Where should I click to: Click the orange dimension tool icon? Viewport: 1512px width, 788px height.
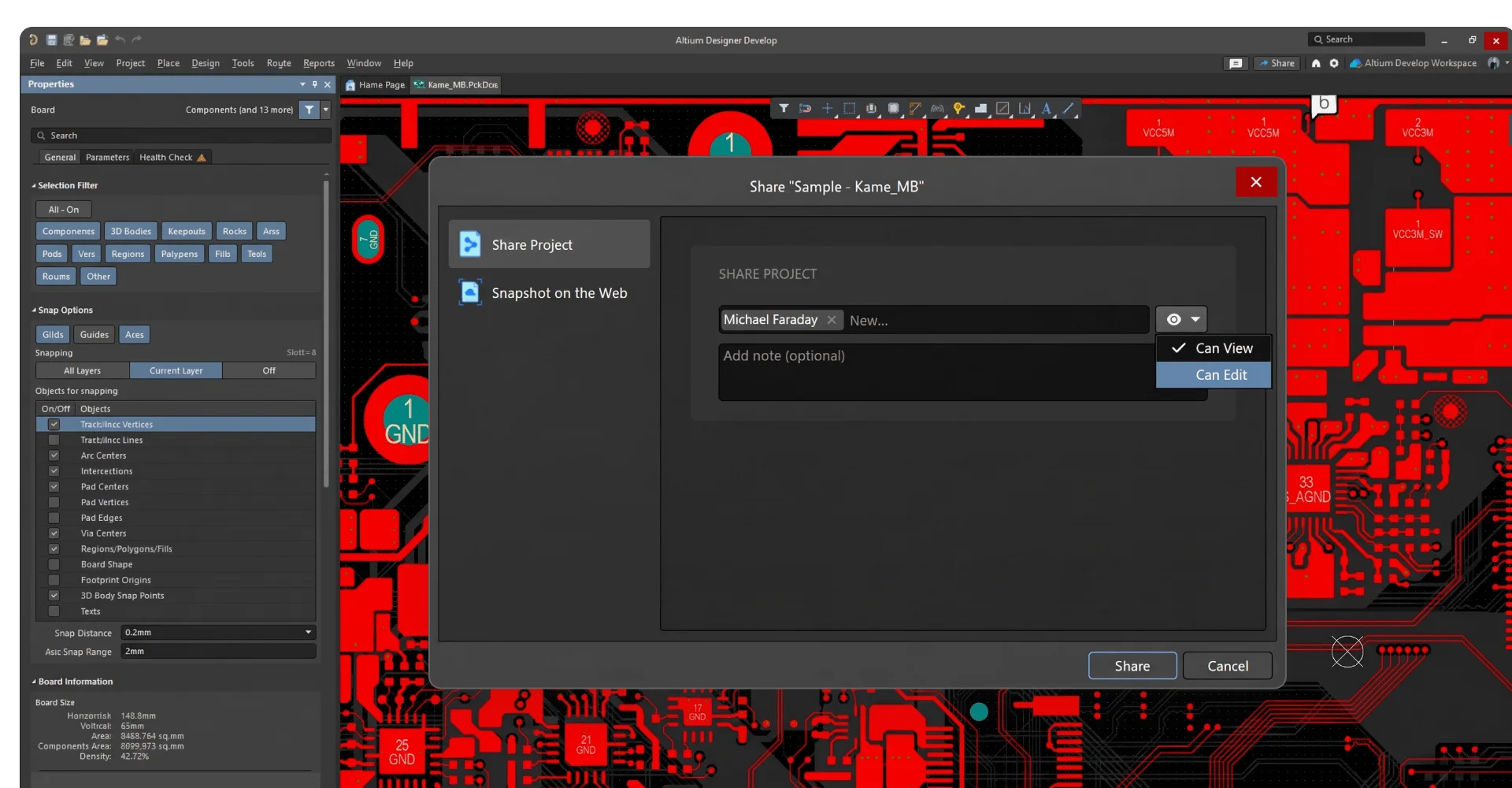(915, 109)
